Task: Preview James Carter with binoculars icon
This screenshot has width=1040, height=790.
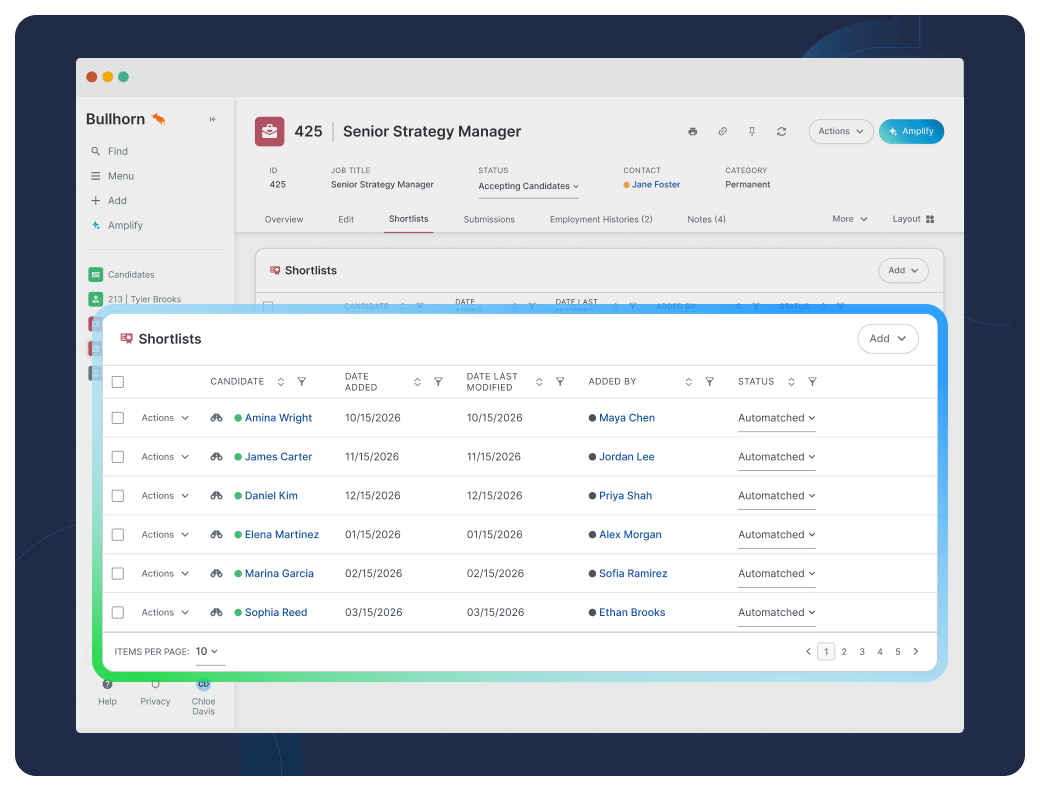Action: click(x=216, y=457)
